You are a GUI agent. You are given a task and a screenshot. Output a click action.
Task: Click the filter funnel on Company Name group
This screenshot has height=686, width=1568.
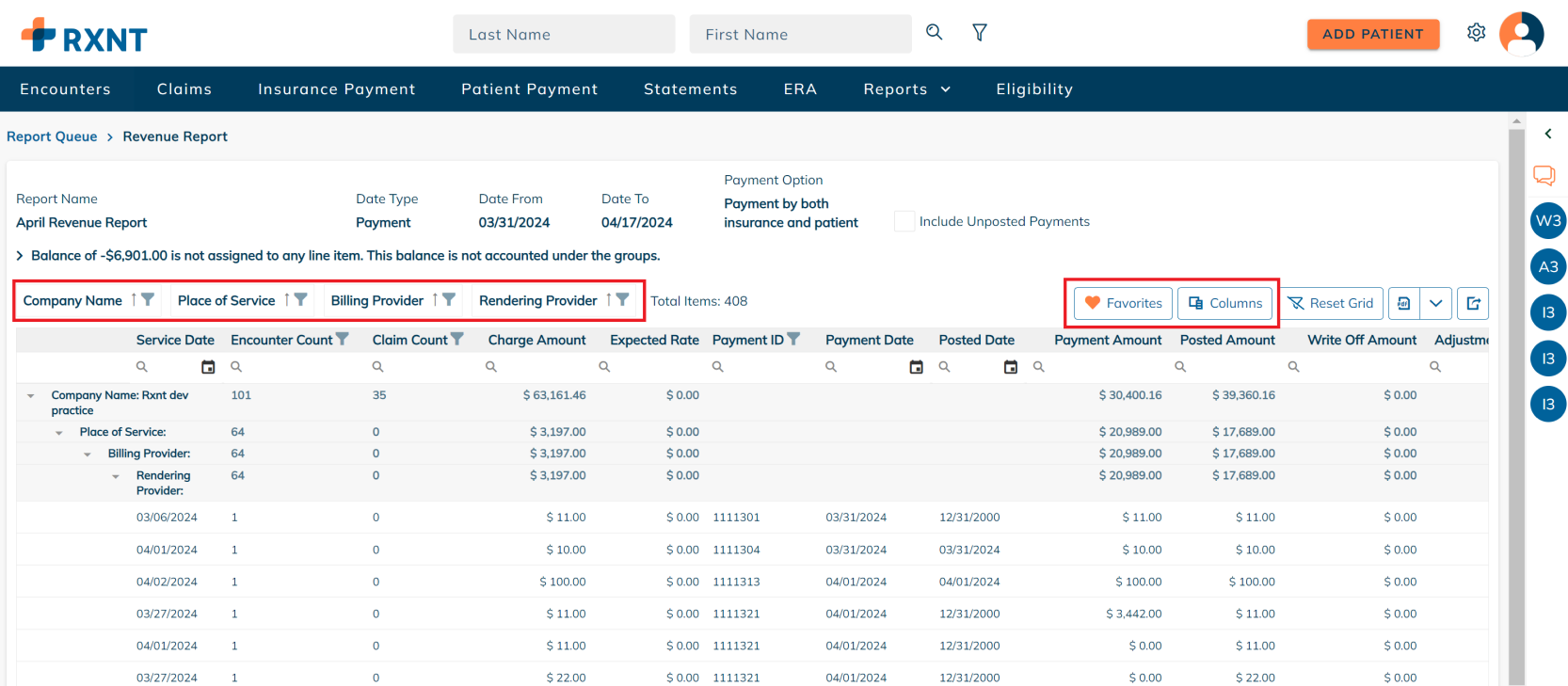(x=148, y=299)
